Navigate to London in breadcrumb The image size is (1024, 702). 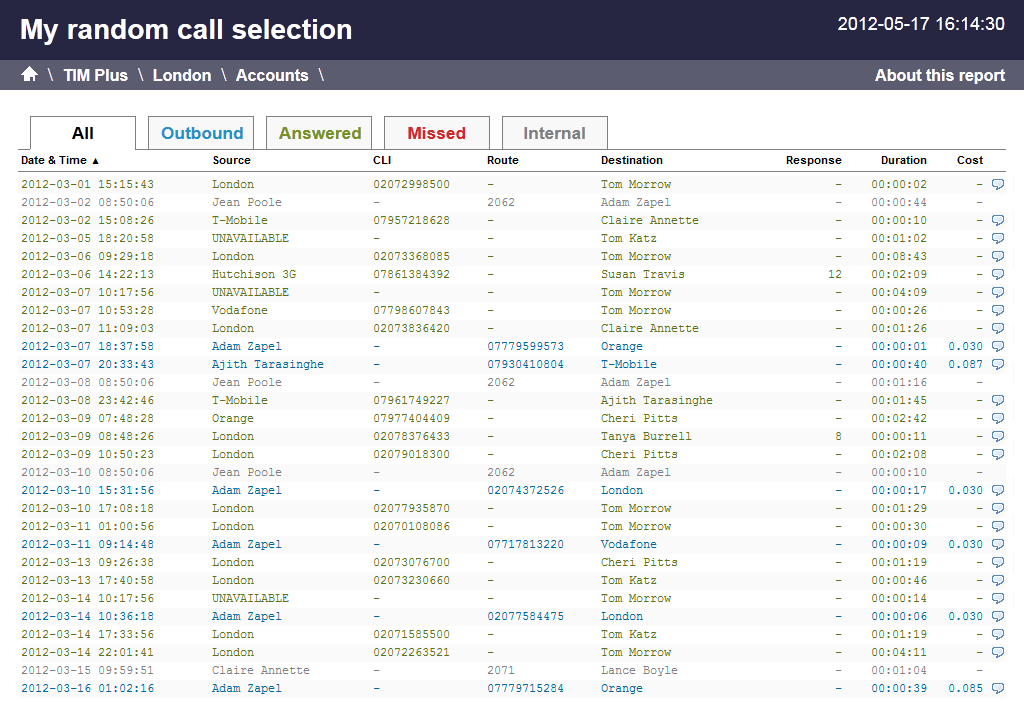[182, 75]
